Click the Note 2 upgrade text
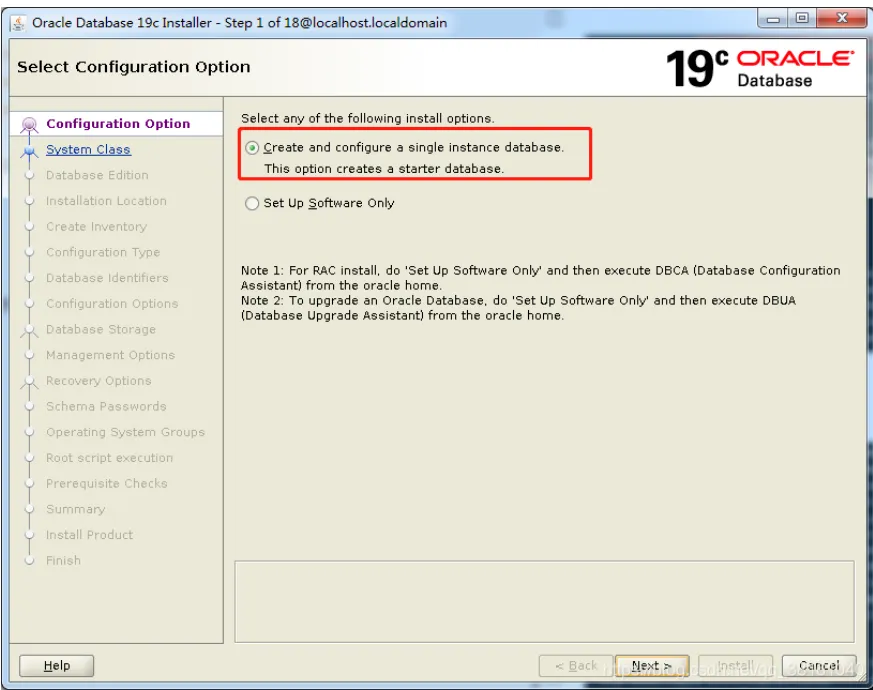The height and width of the screenshot is (690, 873). [518, 308]
